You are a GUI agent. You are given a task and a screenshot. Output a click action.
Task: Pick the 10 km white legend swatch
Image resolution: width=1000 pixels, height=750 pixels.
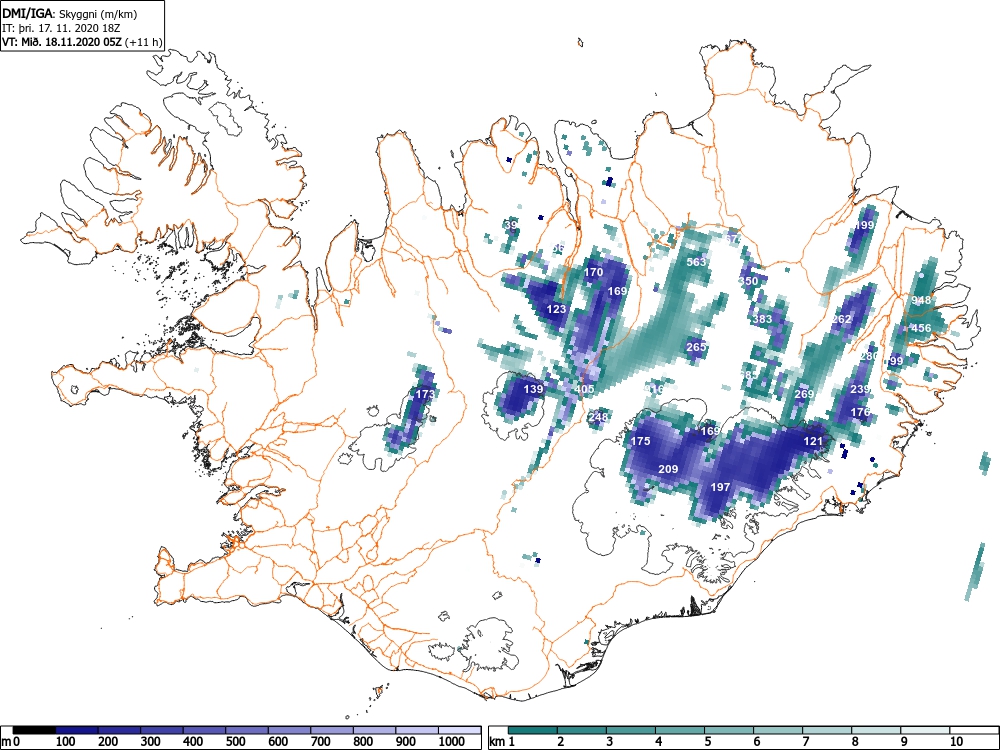pos(974,730)
